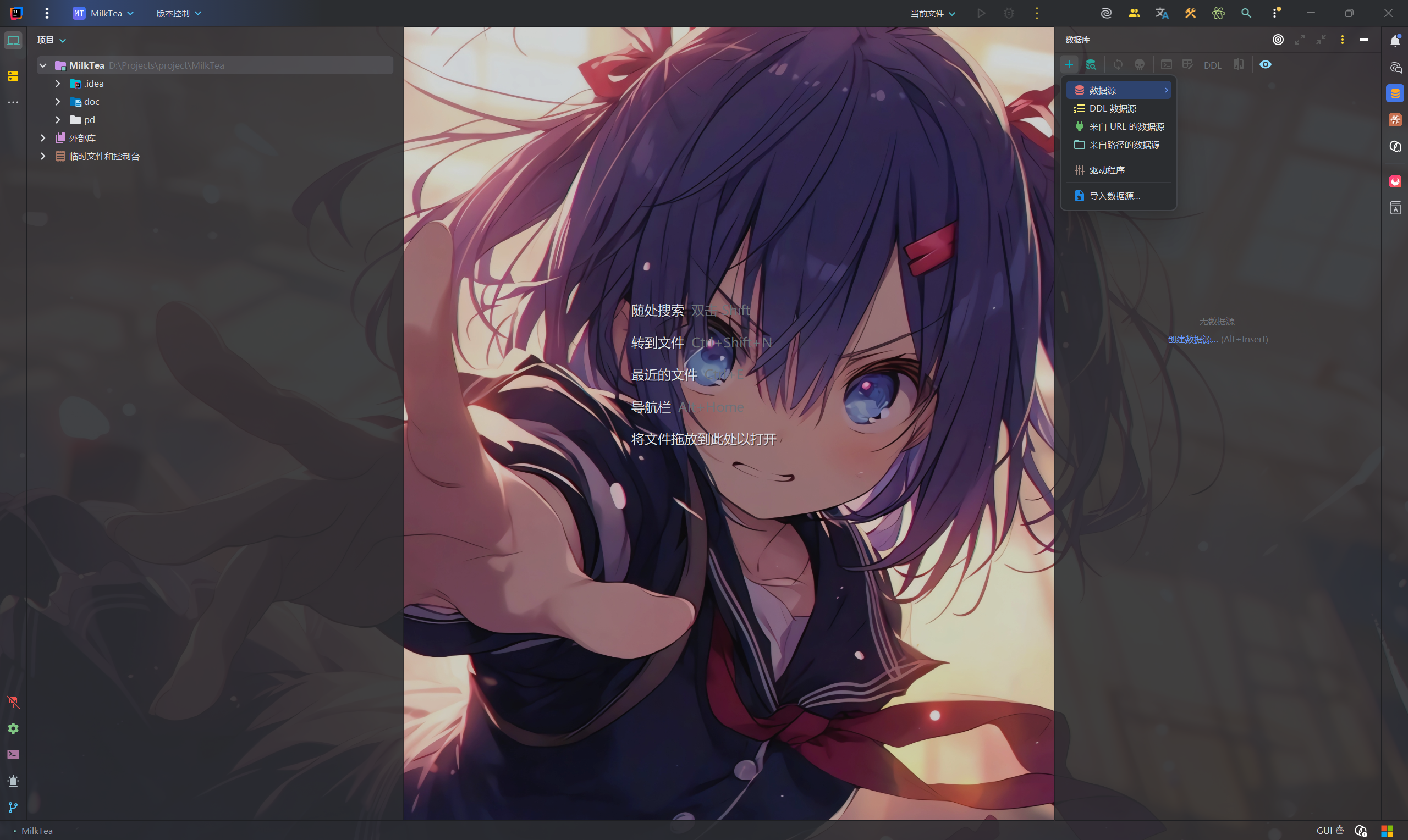Open the 项目 view selector dropdown
This screenshot has height=840, width=1408.
point(52,40)
